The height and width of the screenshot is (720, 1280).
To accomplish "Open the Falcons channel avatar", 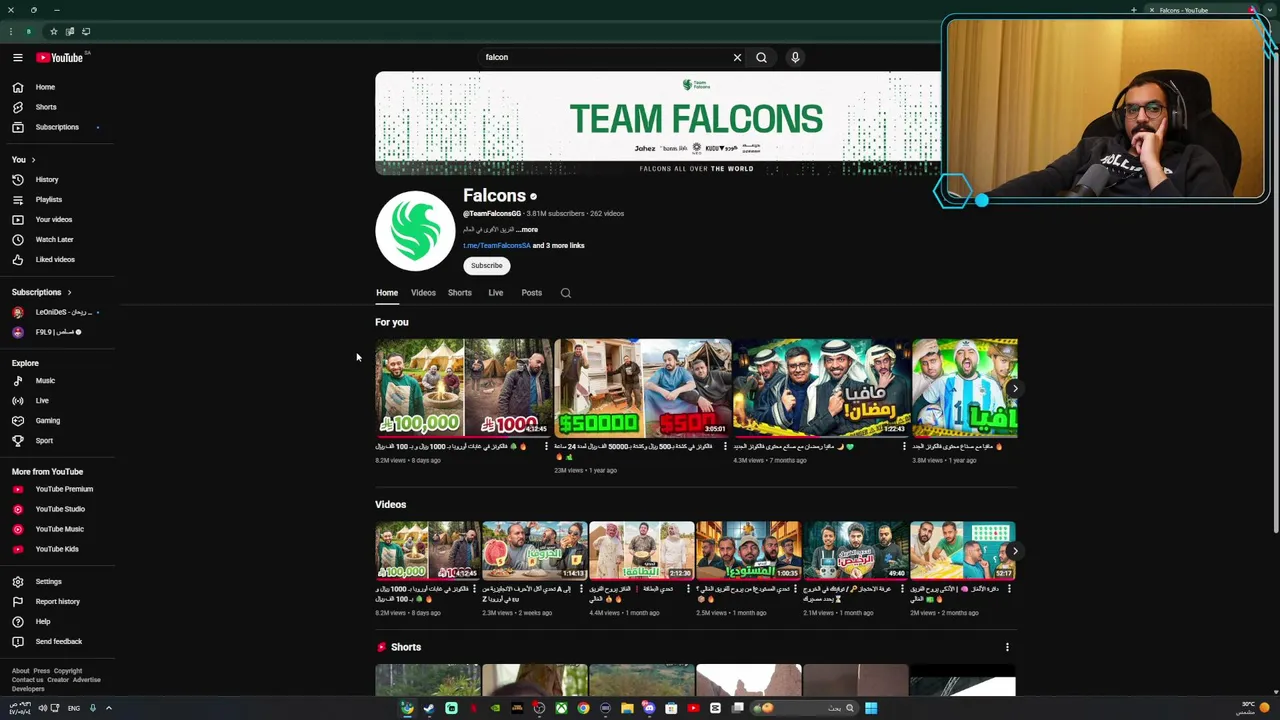I will click(x=415, y=231).
